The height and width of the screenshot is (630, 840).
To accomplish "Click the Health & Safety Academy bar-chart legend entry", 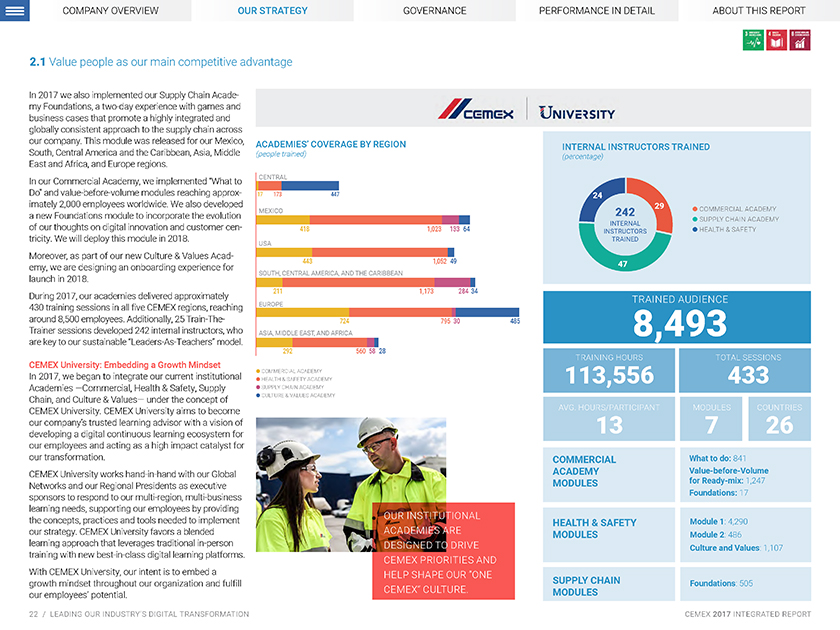I will point(294,379).
